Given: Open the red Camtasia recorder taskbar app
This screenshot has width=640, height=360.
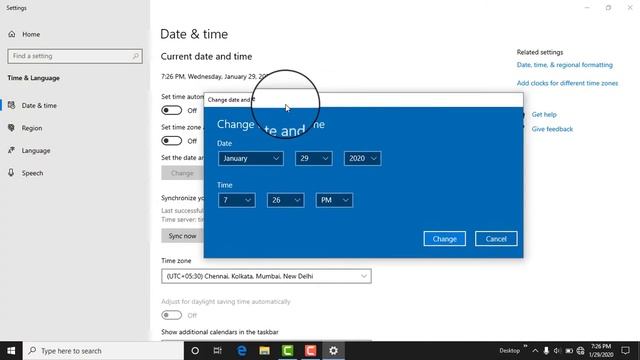Looking at the screenshot, I should click(310, 351).
